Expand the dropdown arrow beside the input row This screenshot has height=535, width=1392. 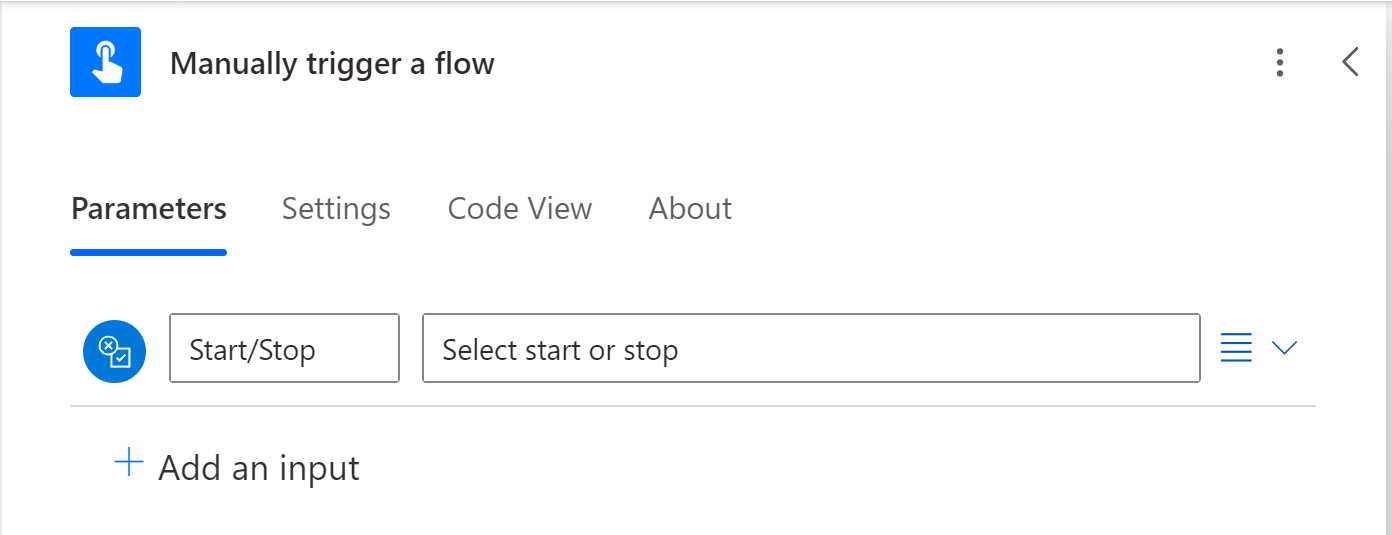(x=1284, y=348)
